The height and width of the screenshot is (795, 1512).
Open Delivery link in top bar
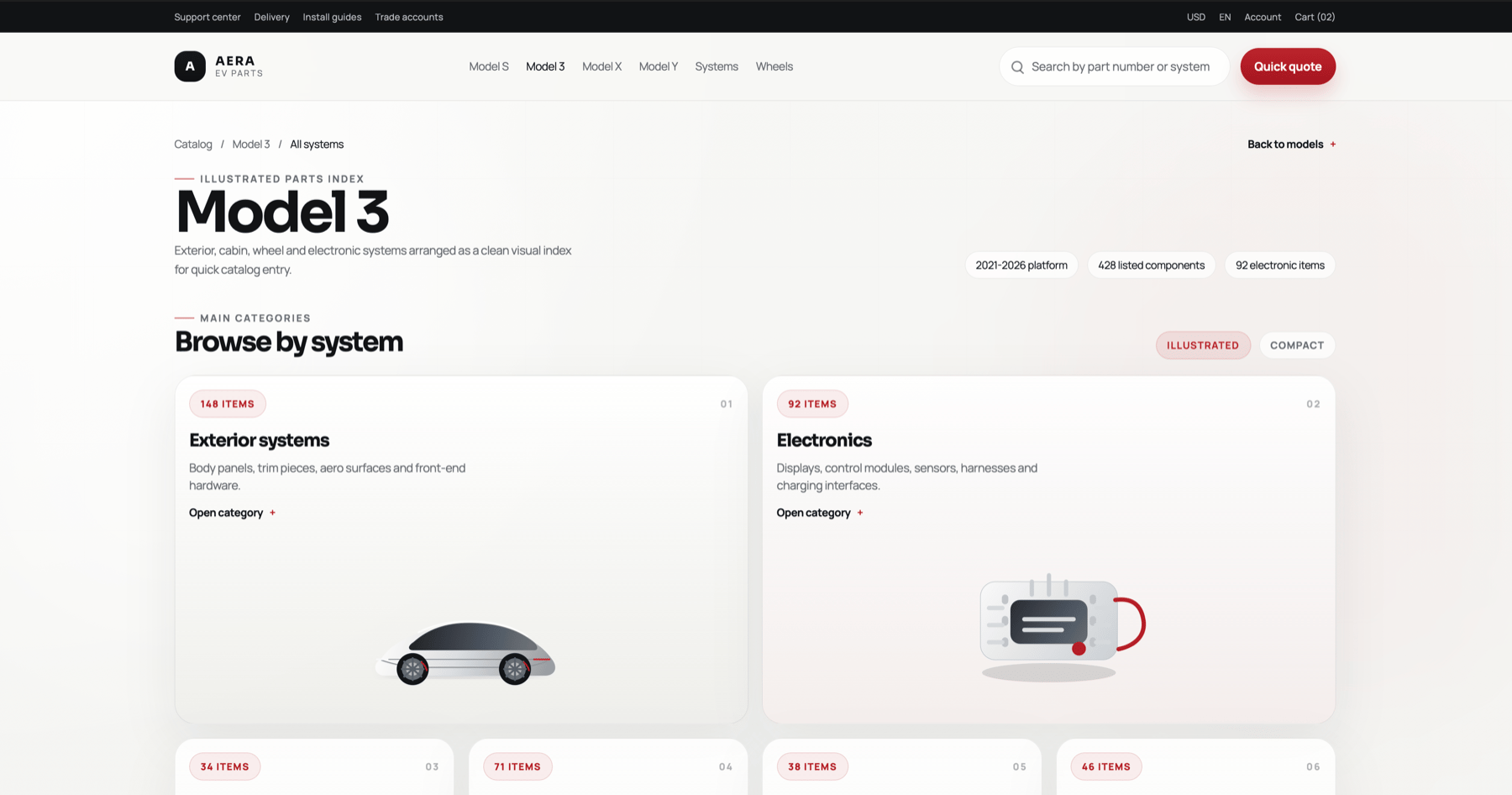[271, 17]
